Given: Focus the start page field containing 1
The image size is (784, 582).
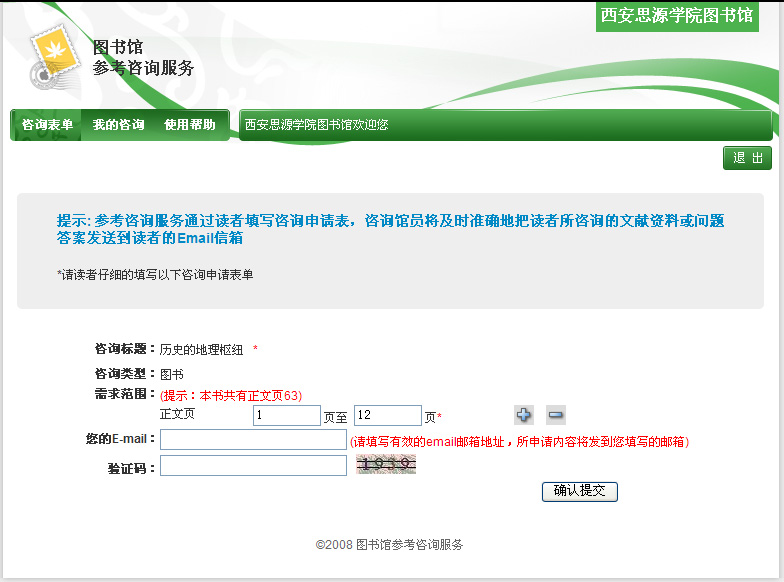Looking at the screenshot, I should pyautogui.click(x=286, y=415).
